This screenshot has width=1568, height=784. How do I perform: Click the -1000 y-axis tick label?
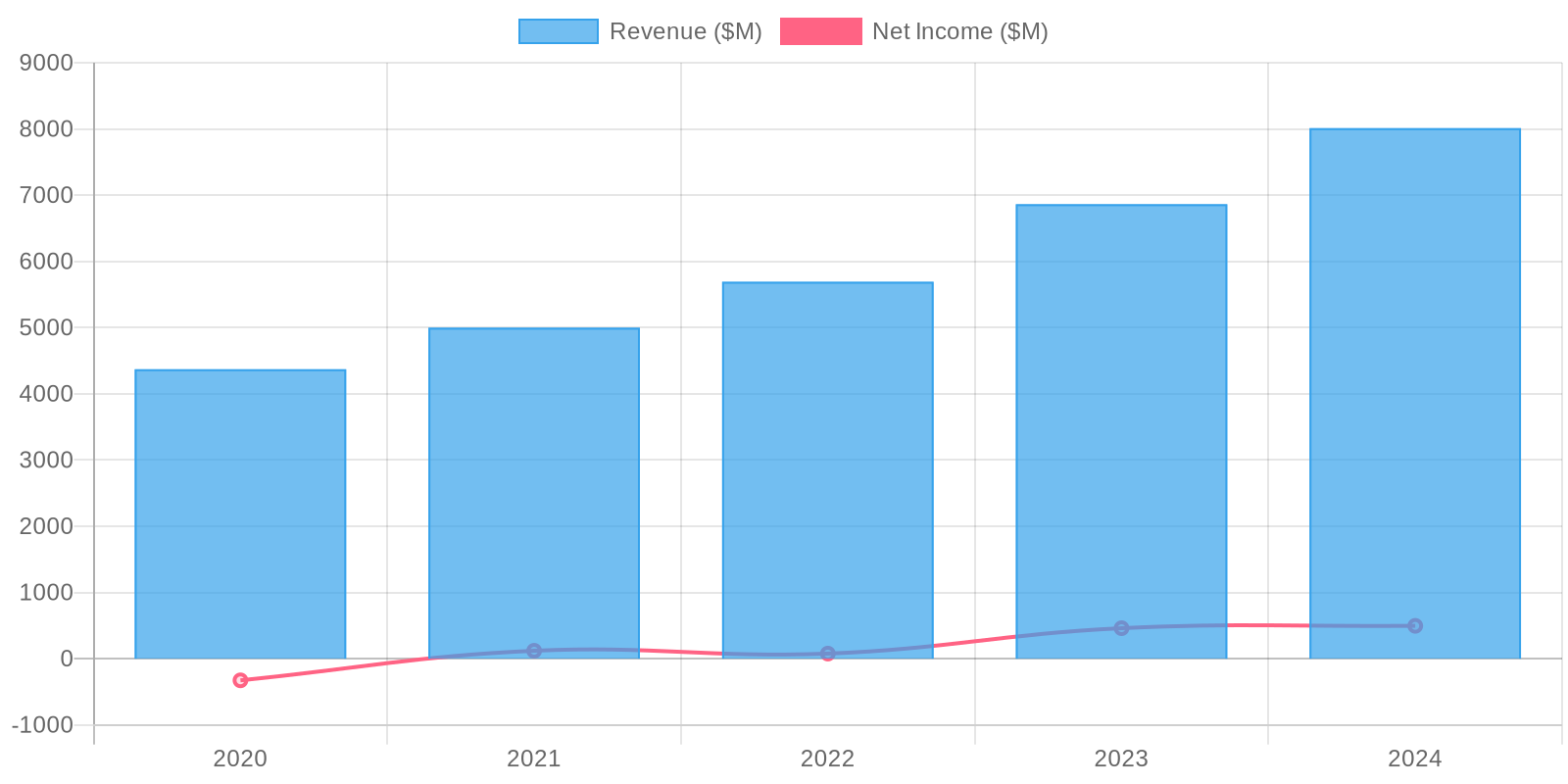click(x=42, y=725)
